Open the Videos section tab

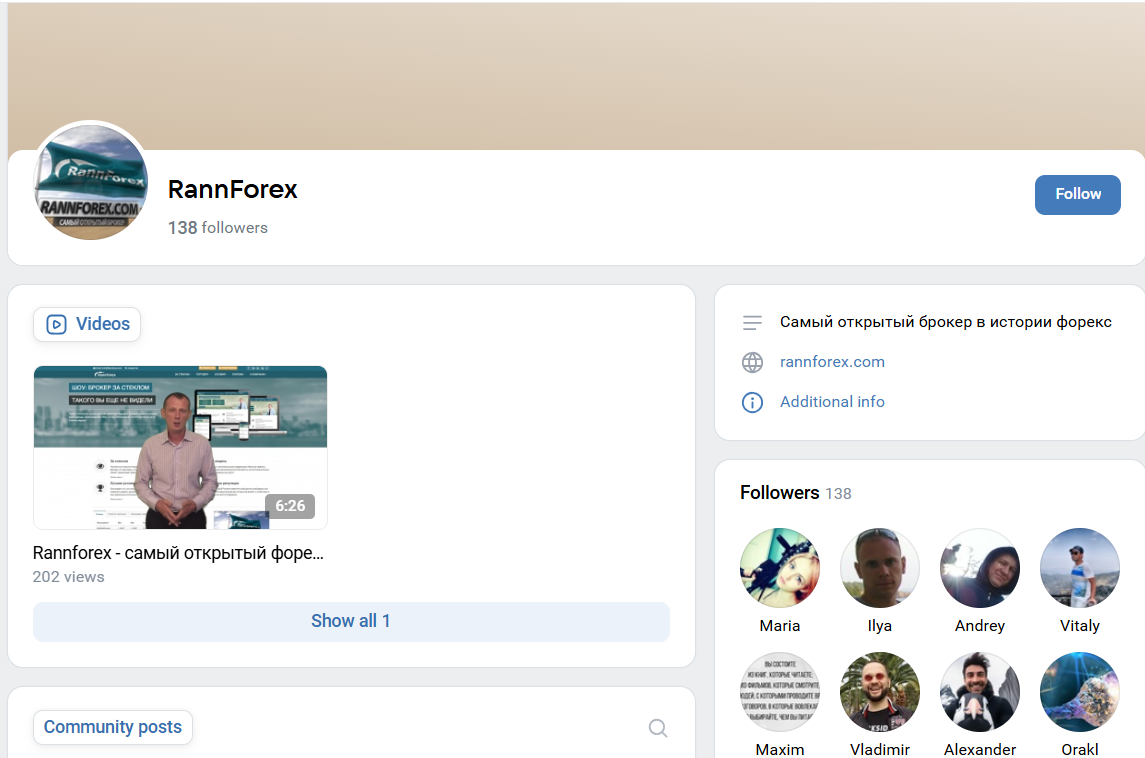point(87,324)
